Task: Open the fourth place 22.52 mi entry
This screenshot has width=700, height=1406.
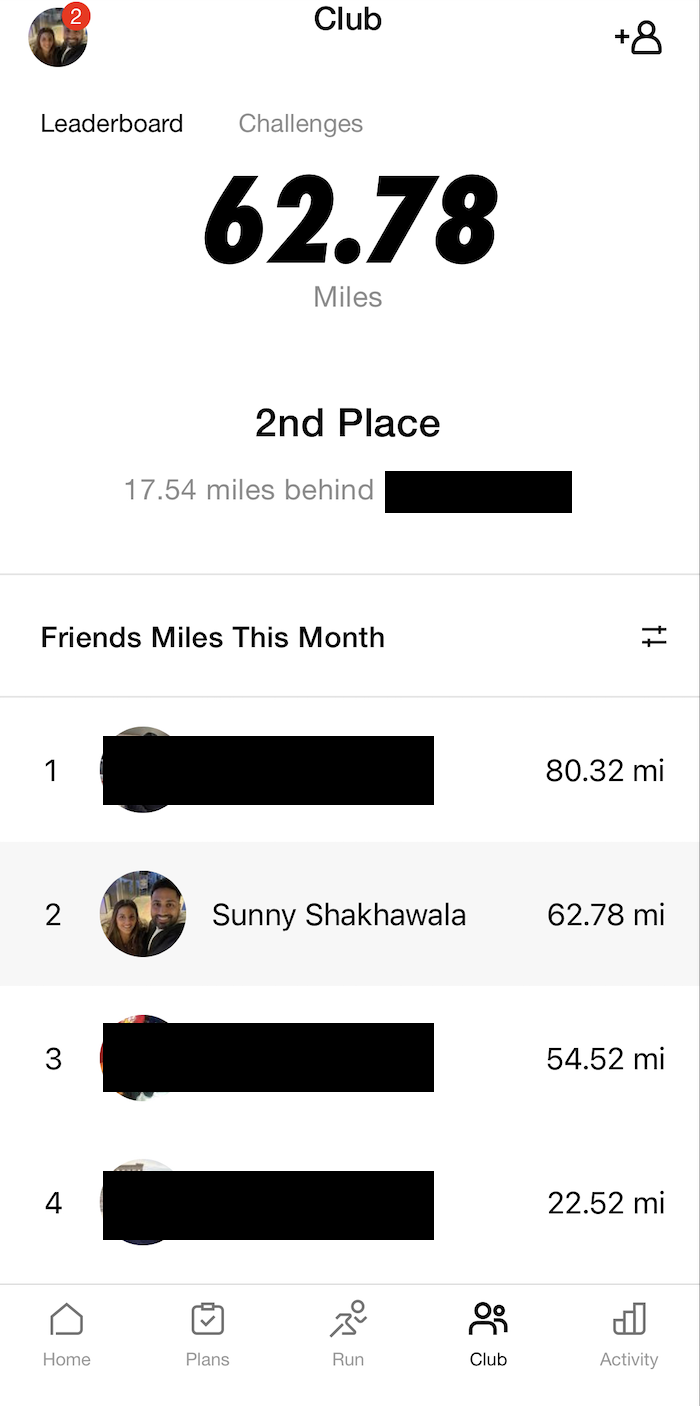Action: (604, 1203)
